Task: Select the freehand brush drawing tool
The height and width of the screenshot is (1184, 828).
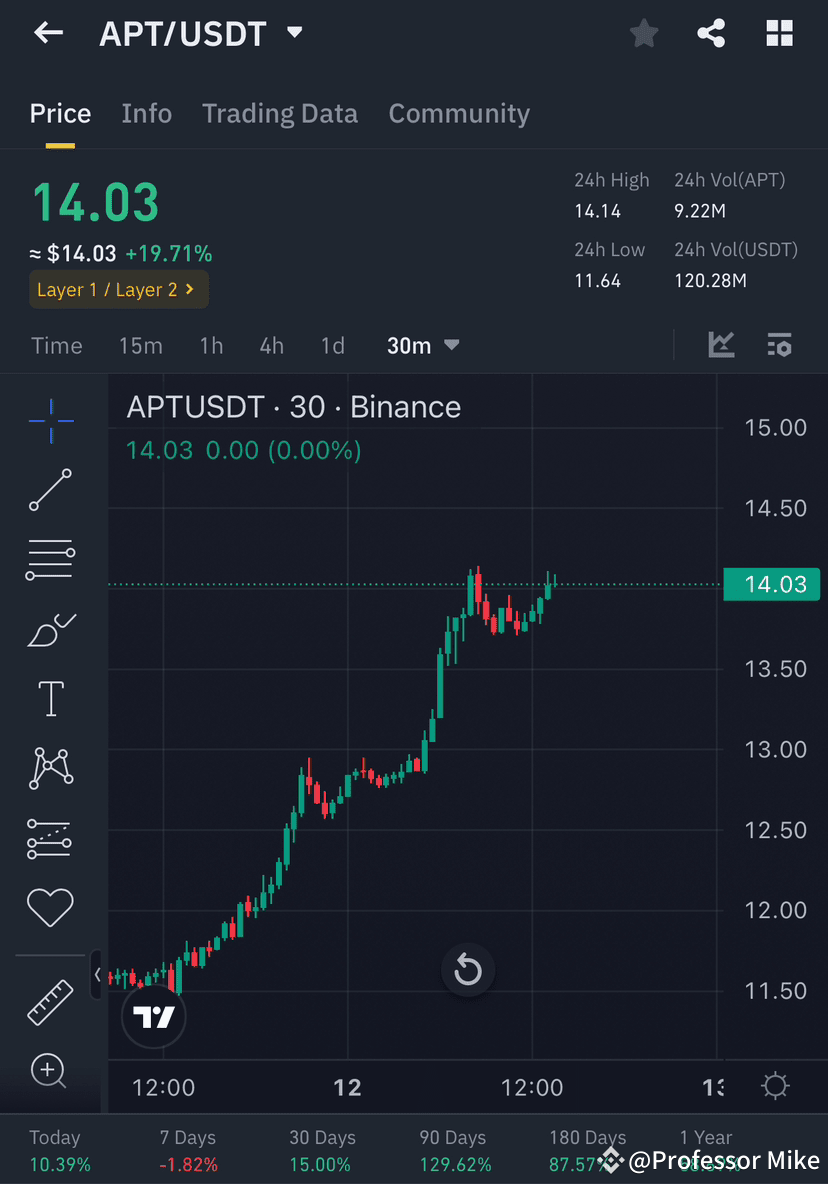Action: [50, 629]
